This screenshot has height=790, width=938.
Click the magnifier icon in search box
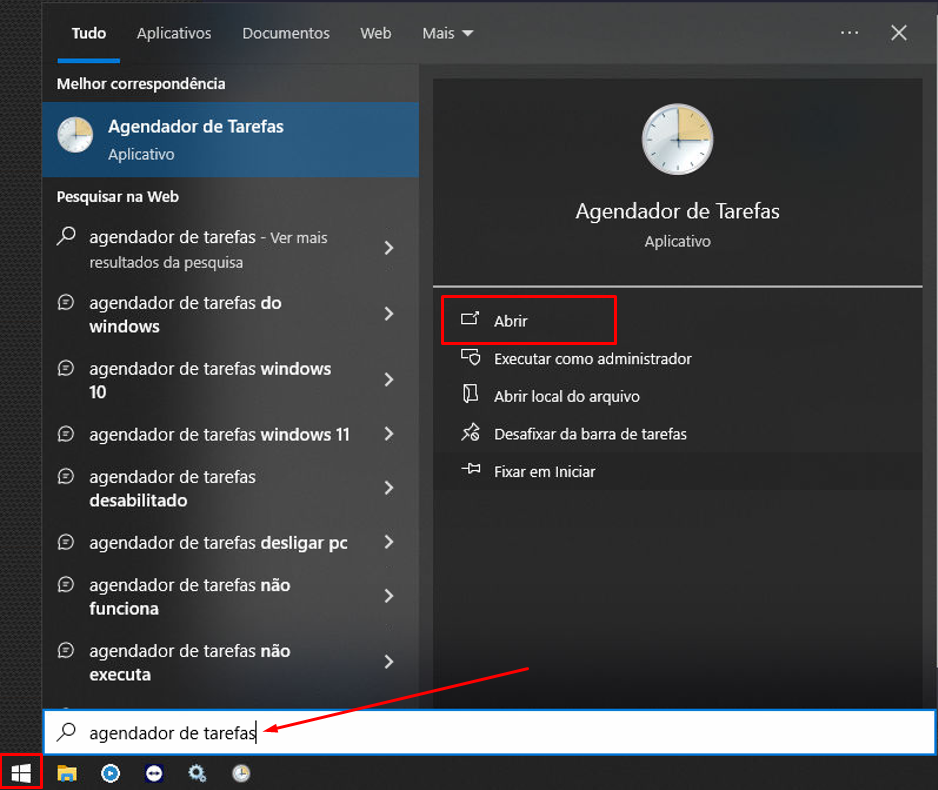[66, 731]
